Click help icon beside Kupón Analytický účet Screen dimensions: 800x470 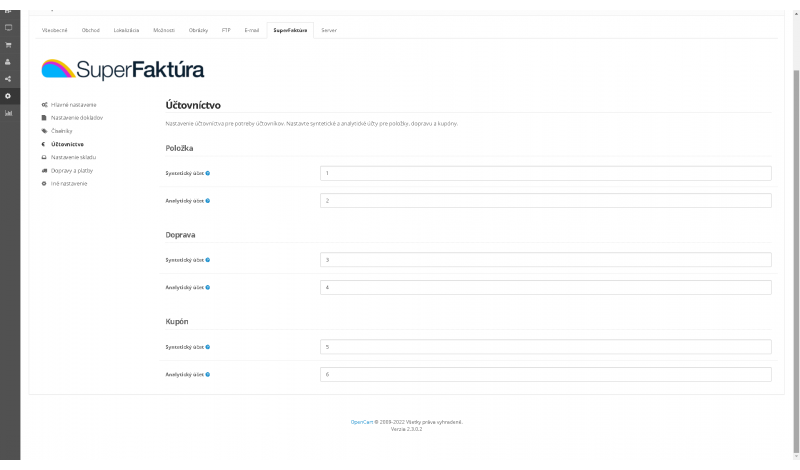(208, 375)
